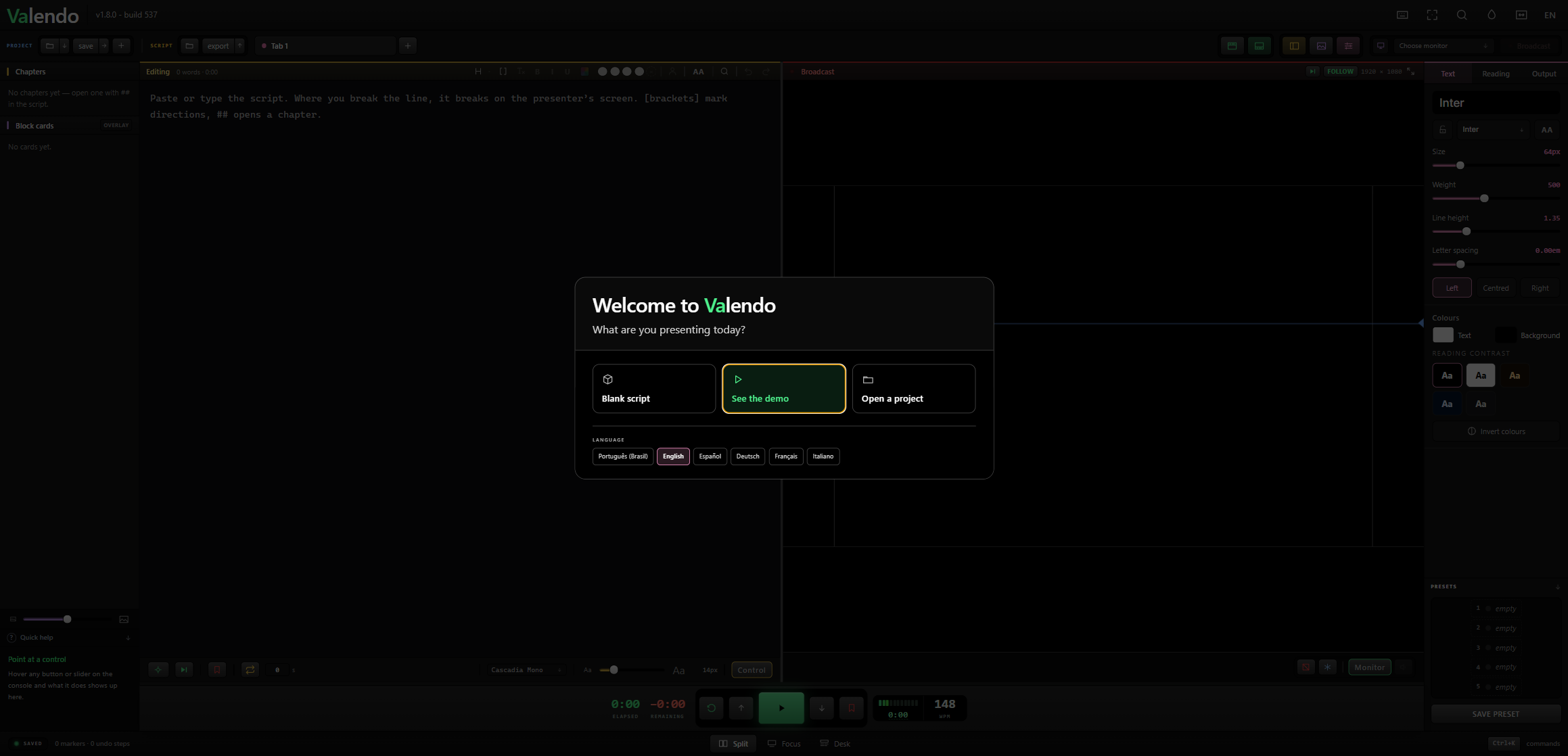
Task: Click the heading H format icon in the editor toolbar
Action: (x=478, y=72)
